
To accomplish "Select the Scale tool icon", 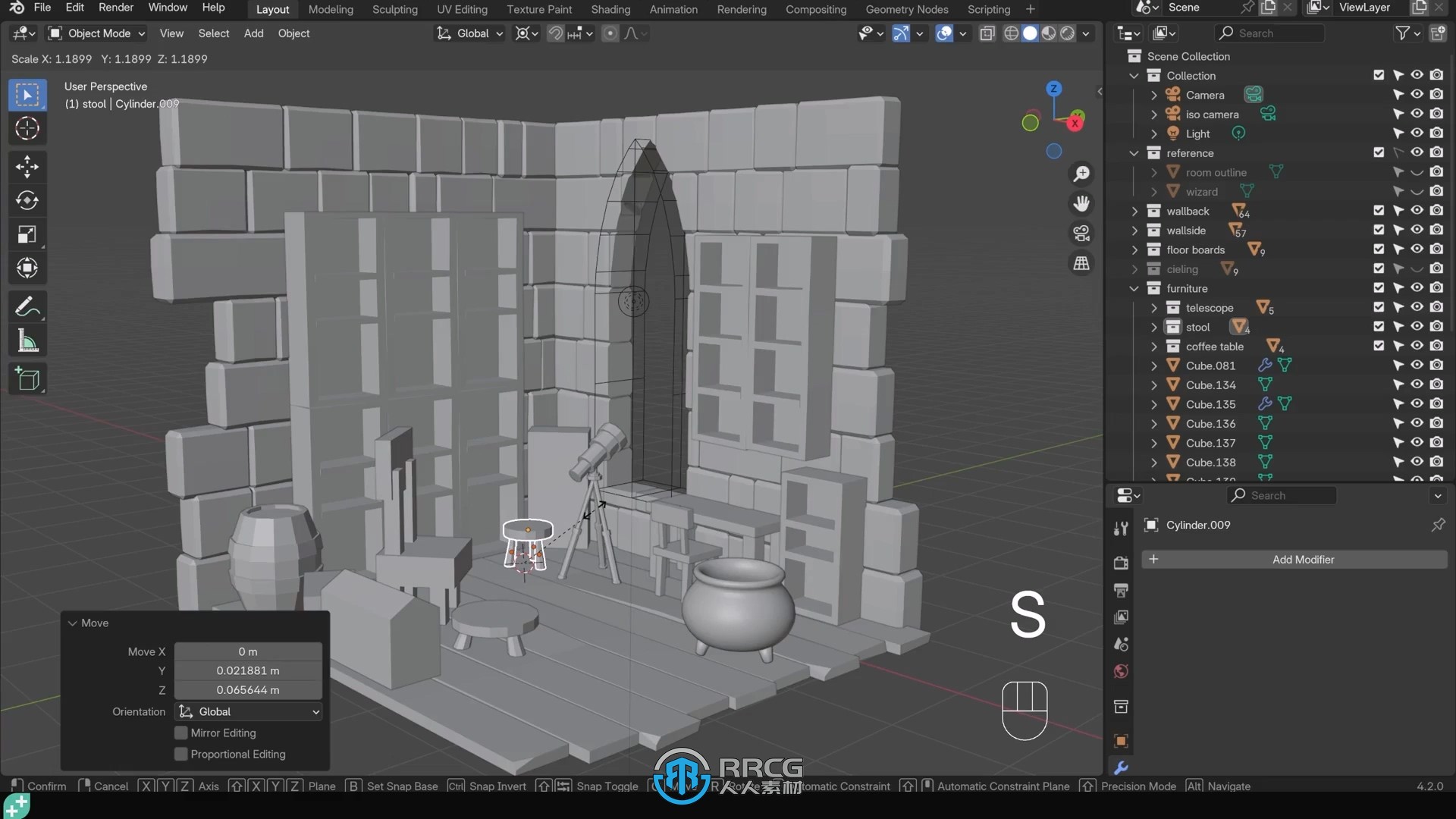I will [27, 233].
